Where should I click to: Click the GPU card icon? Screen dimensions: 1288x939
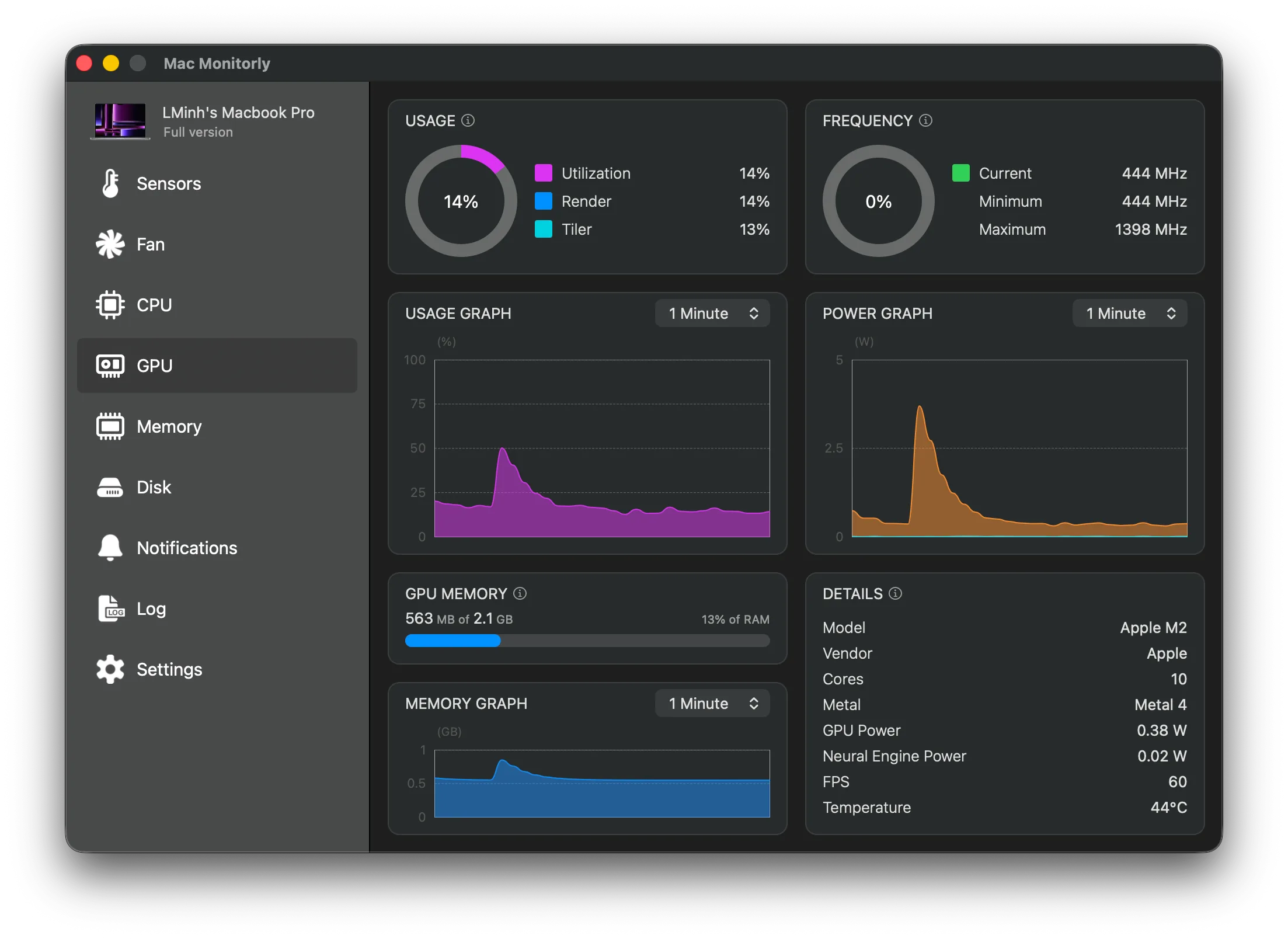pos(110,366)
